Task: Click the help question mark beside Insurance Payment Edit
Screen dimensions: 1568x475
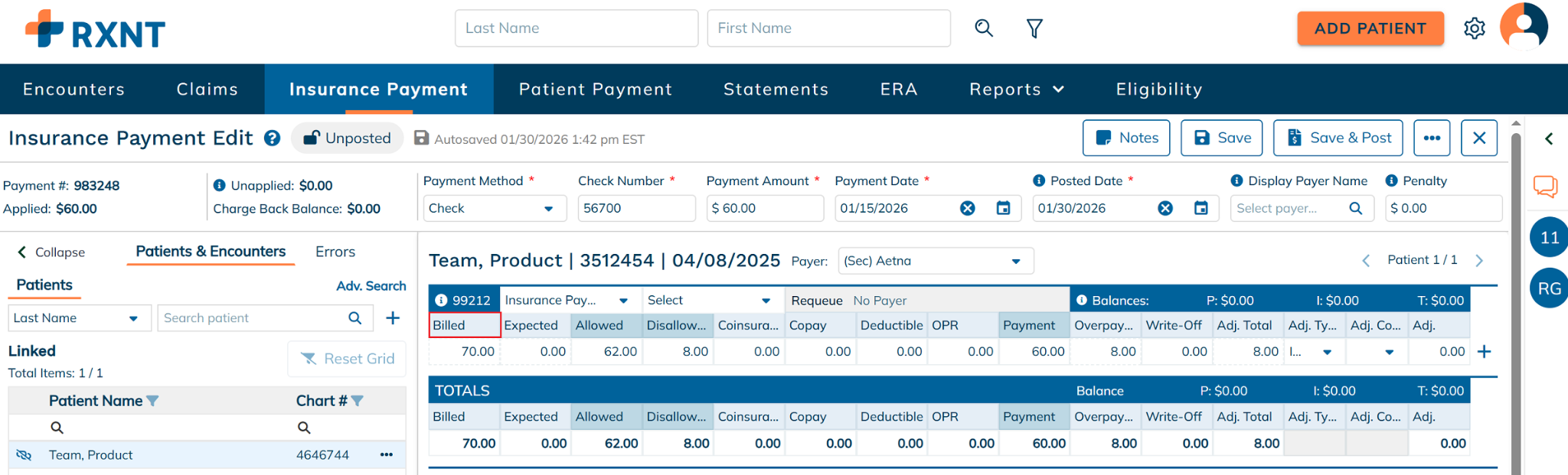Action: 272,138
